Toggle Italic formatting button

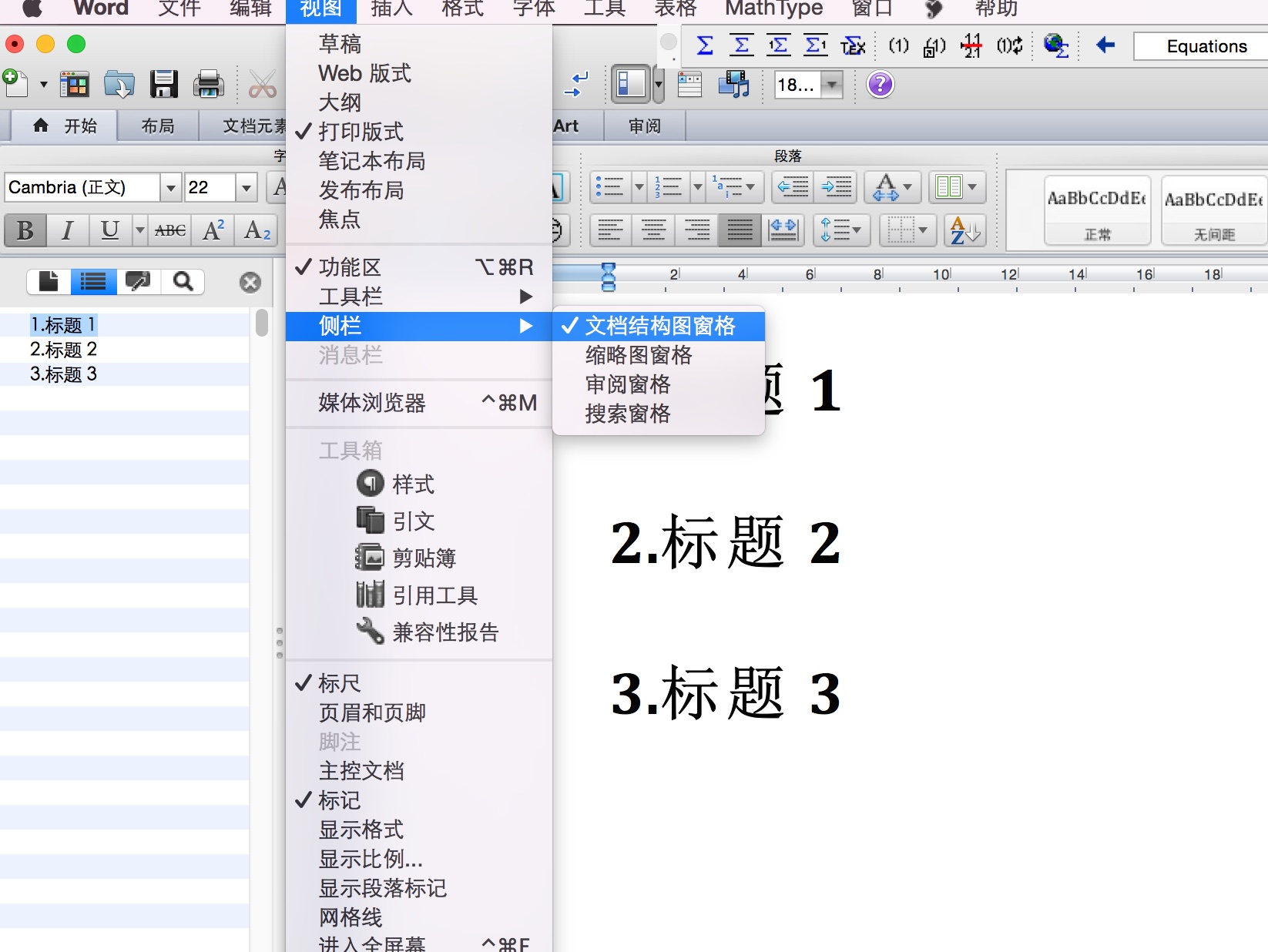[x=68, y=230]
